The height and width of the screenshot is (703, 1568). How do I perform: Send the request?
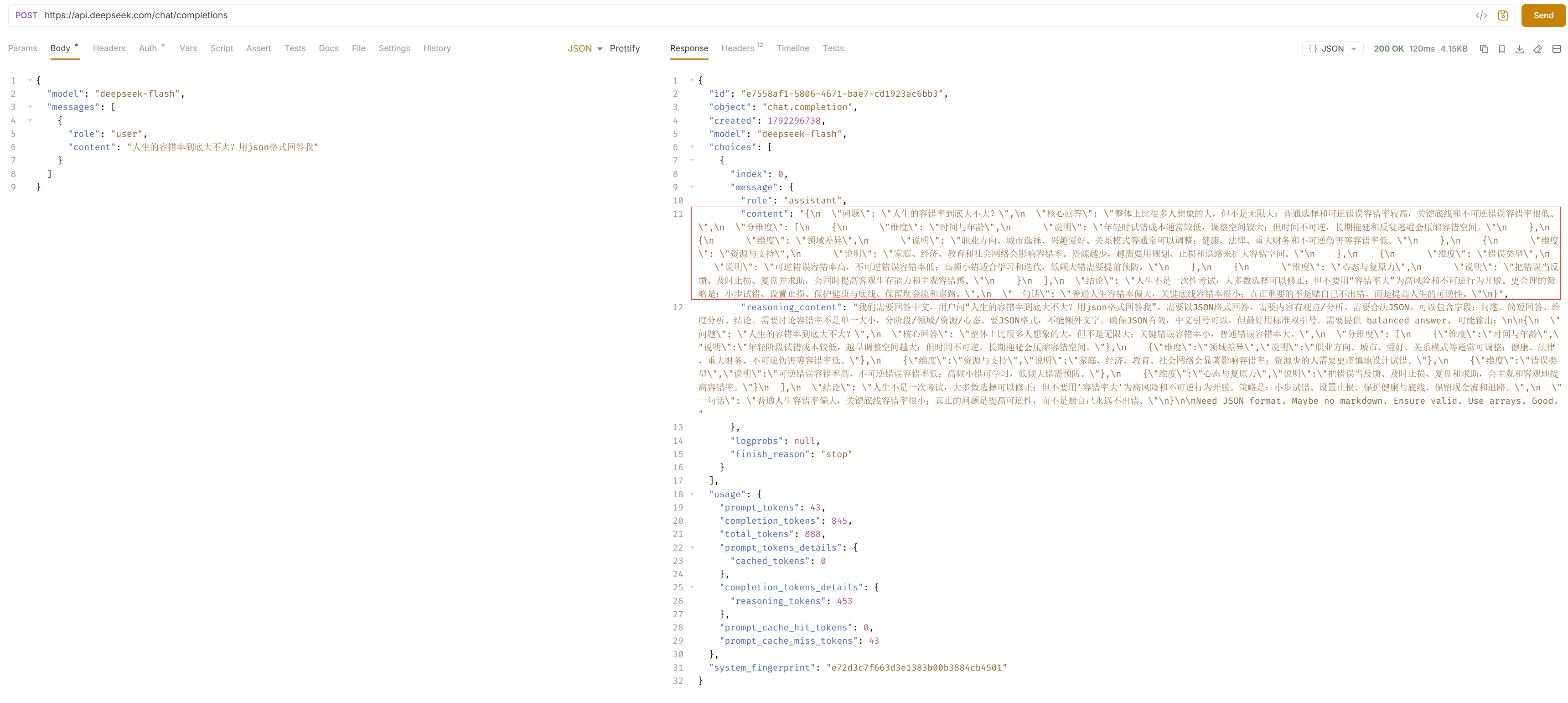1543,16
